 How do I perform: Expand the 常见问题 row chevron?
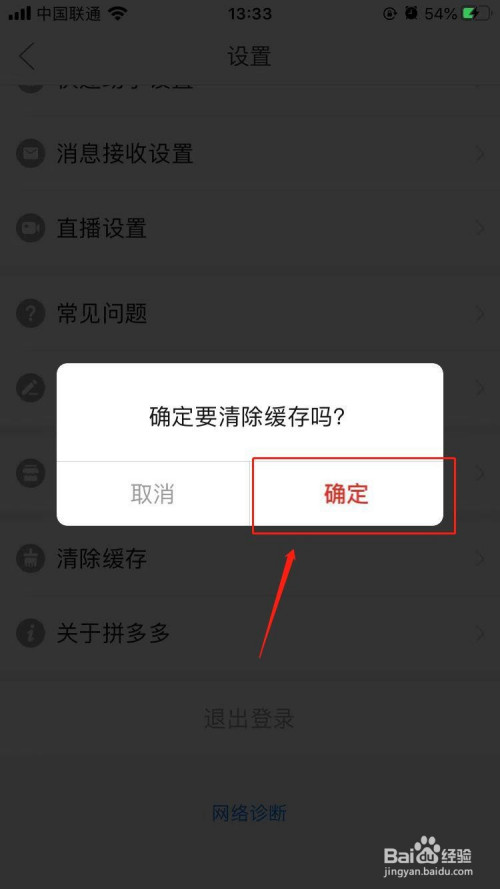480,312
